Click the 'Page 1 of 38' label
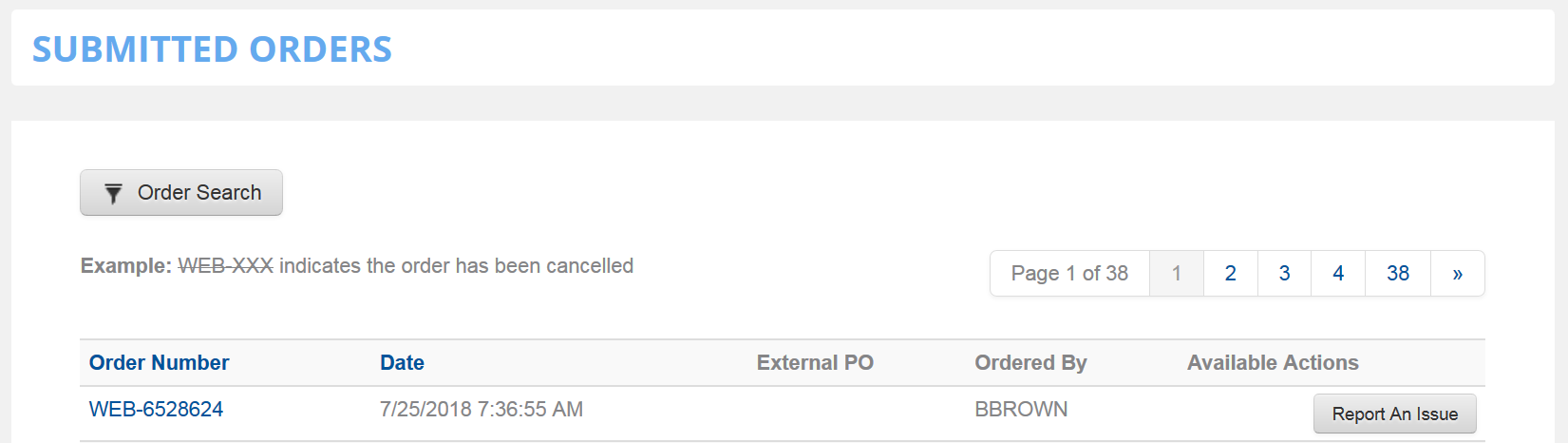 [x=1069, y=274]
